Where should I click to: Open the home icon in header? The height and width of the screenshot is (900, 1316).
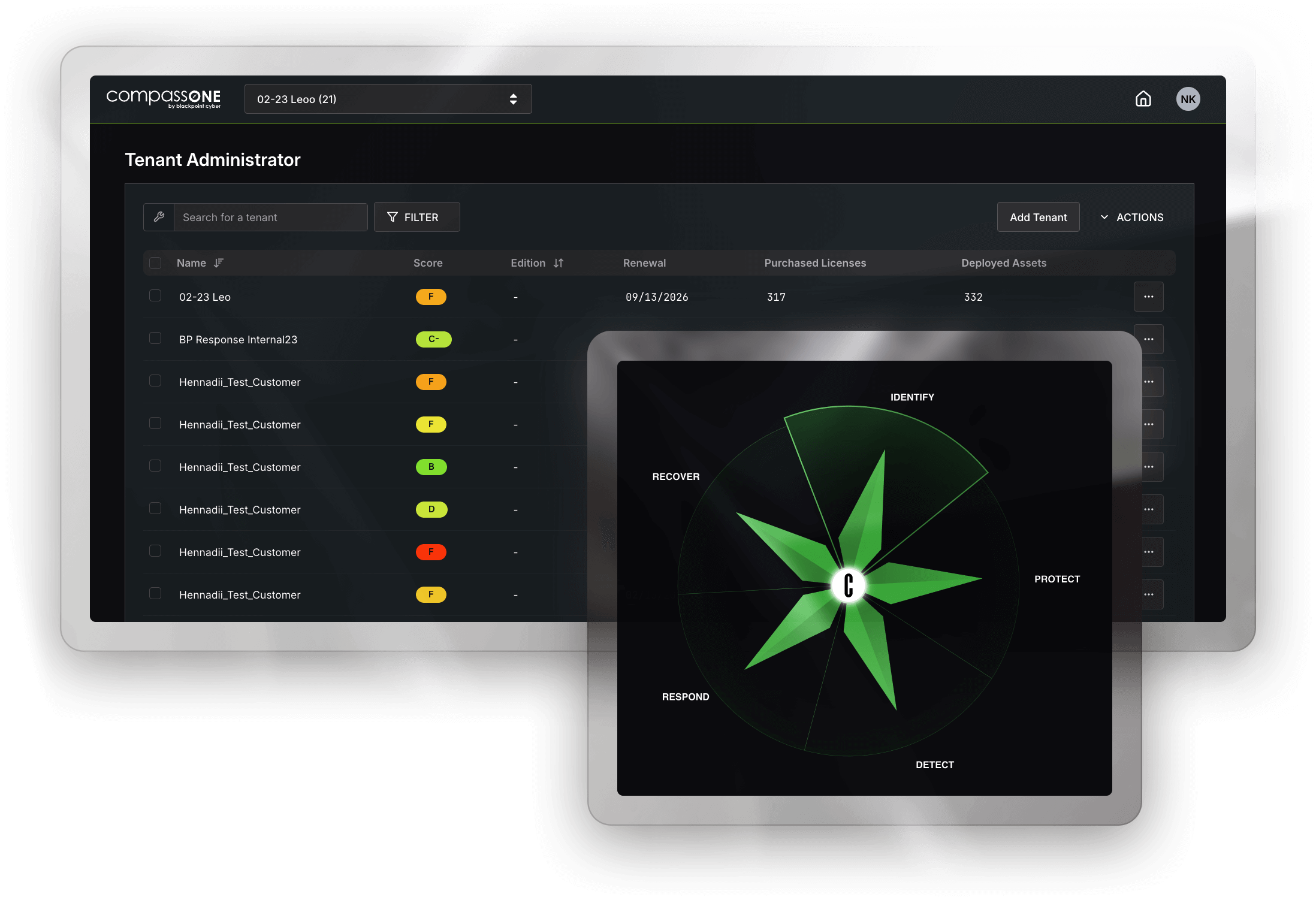(1143, 99)
